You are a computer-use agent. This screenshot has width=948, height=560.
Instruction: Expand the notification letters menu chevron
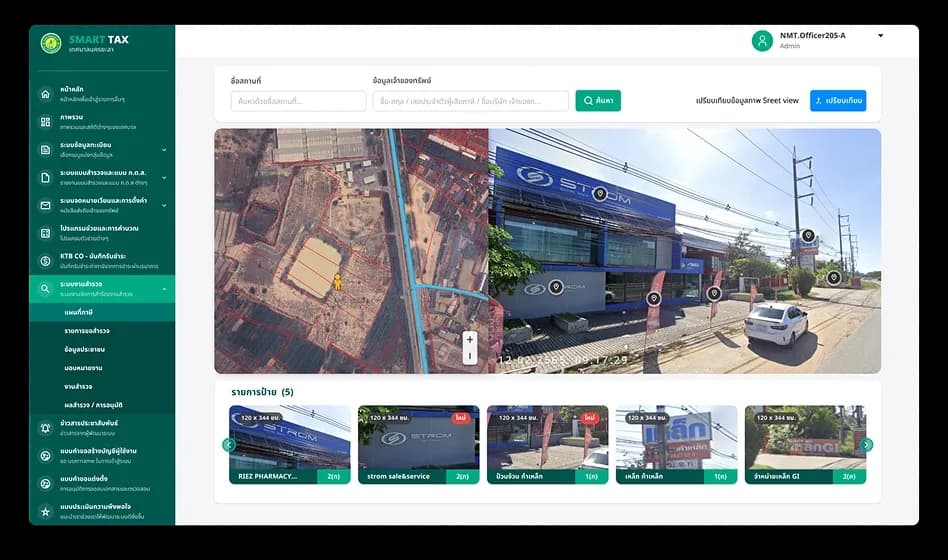pyautogui.click(x=164, y=206)
